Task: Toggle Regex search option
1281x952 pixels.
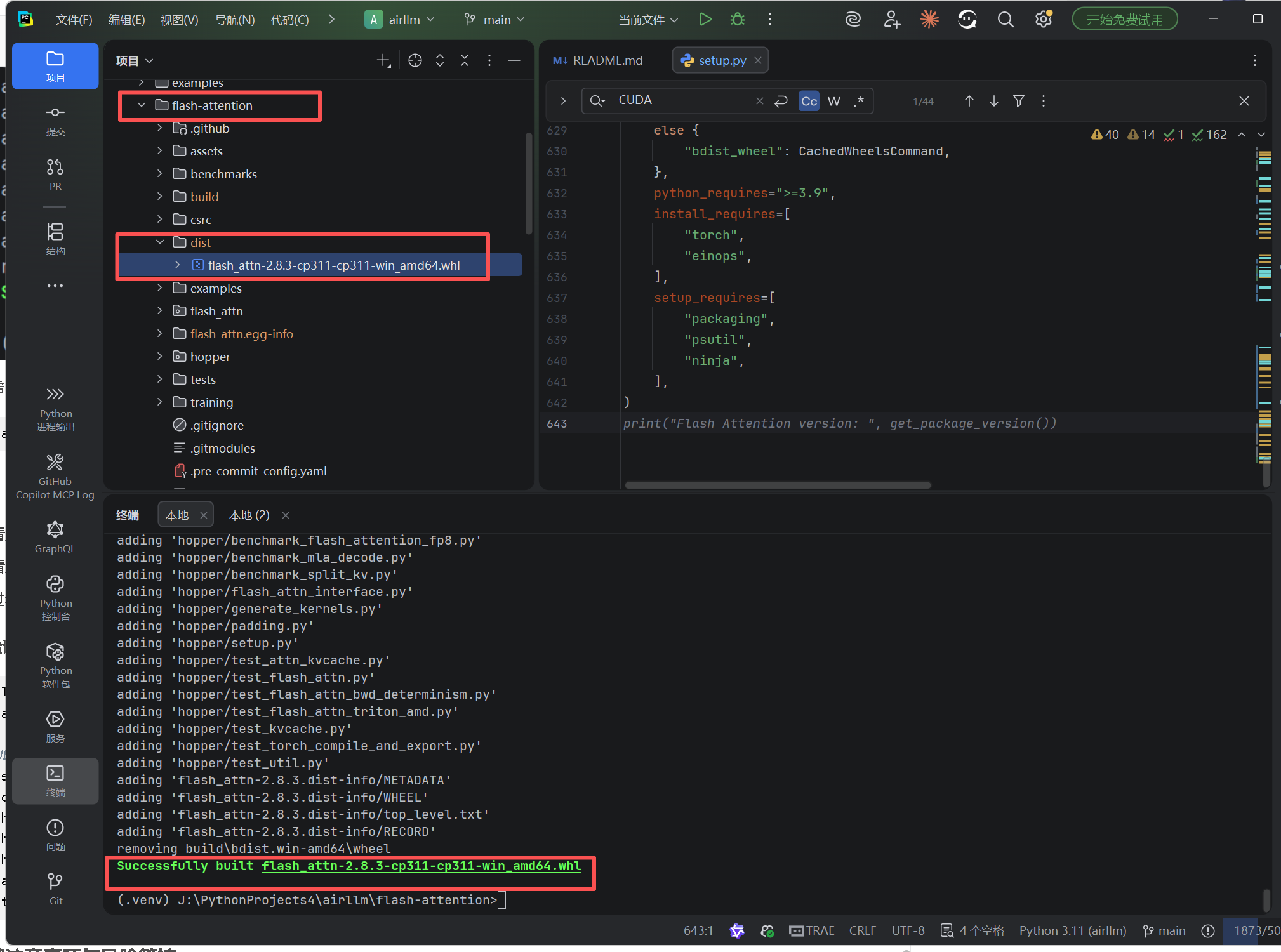Action: pyautogui.click(x=859, y=101)
